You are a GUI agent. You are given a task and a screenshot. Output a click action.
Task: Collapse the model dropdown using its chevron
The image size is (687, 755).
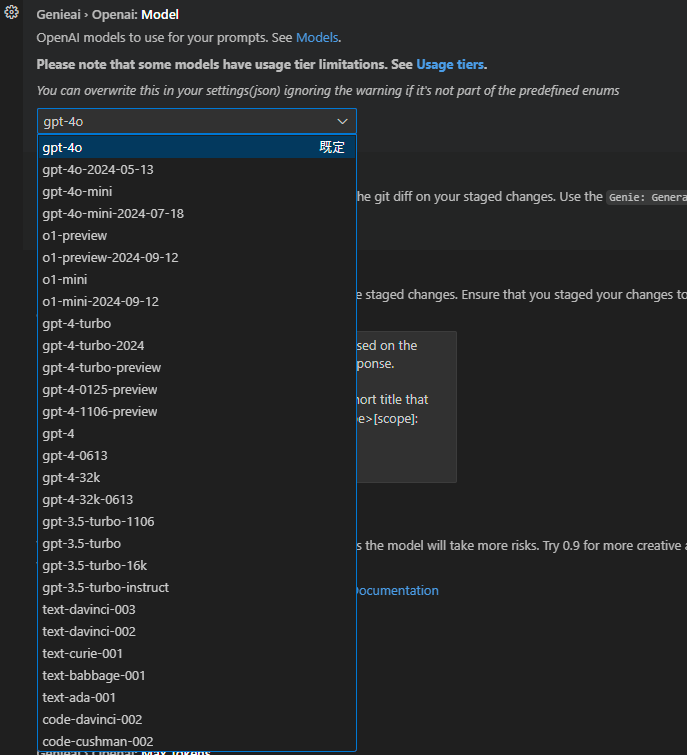pyautogui.click(x=343, y=121)
